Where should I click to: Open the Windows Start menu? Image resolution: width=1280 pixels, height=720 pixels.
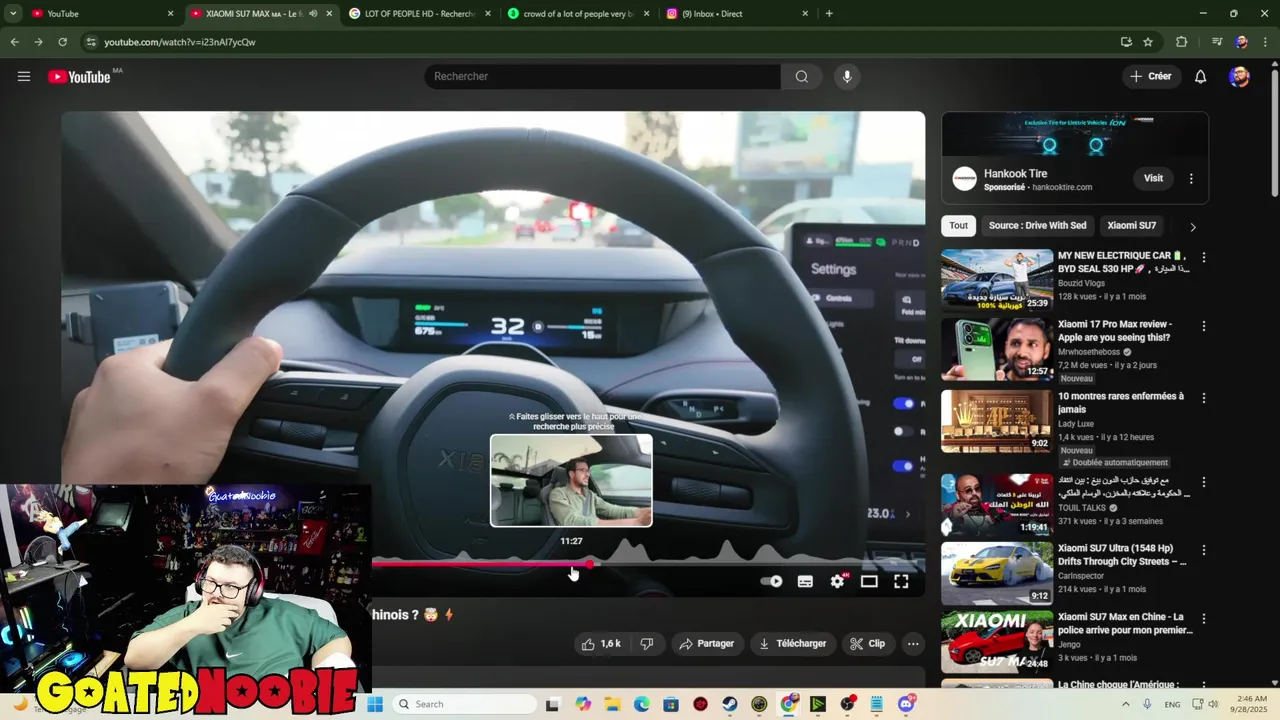click(x=375, y=704)
